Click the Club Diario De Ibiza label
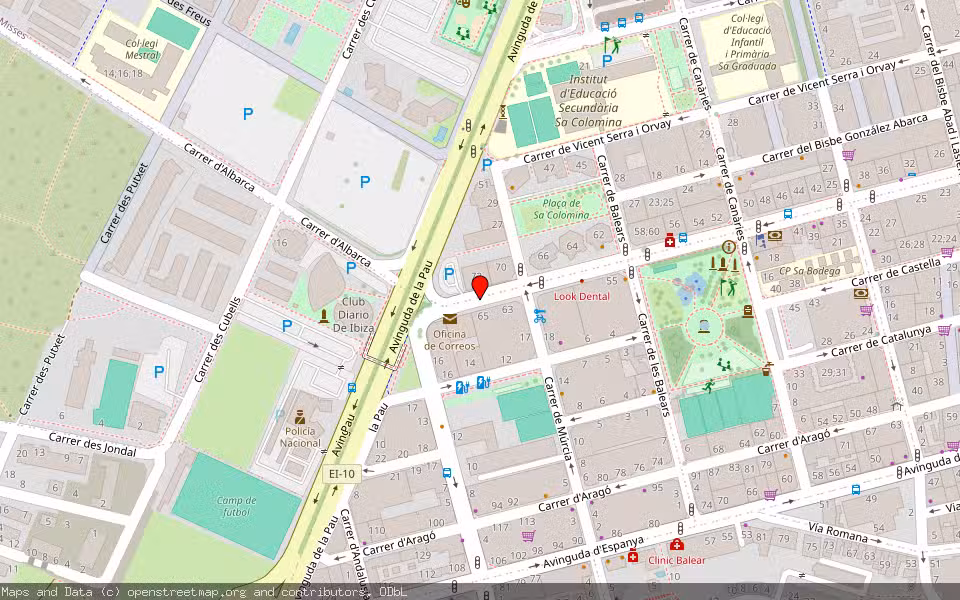This screenshot has height=600, width=960. (x=354, y=314)
